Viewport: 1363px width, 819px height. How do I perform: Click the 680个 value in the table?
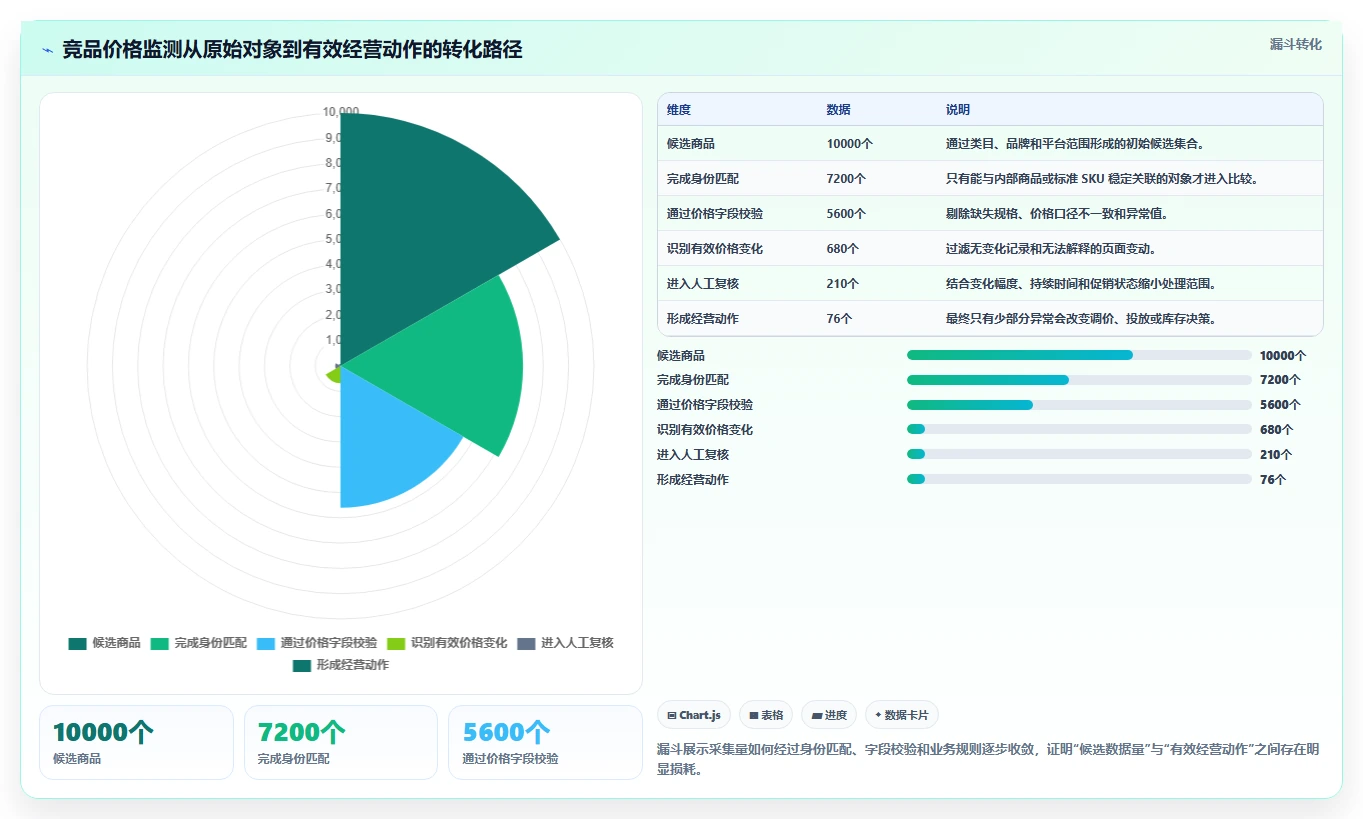point(842,249)
